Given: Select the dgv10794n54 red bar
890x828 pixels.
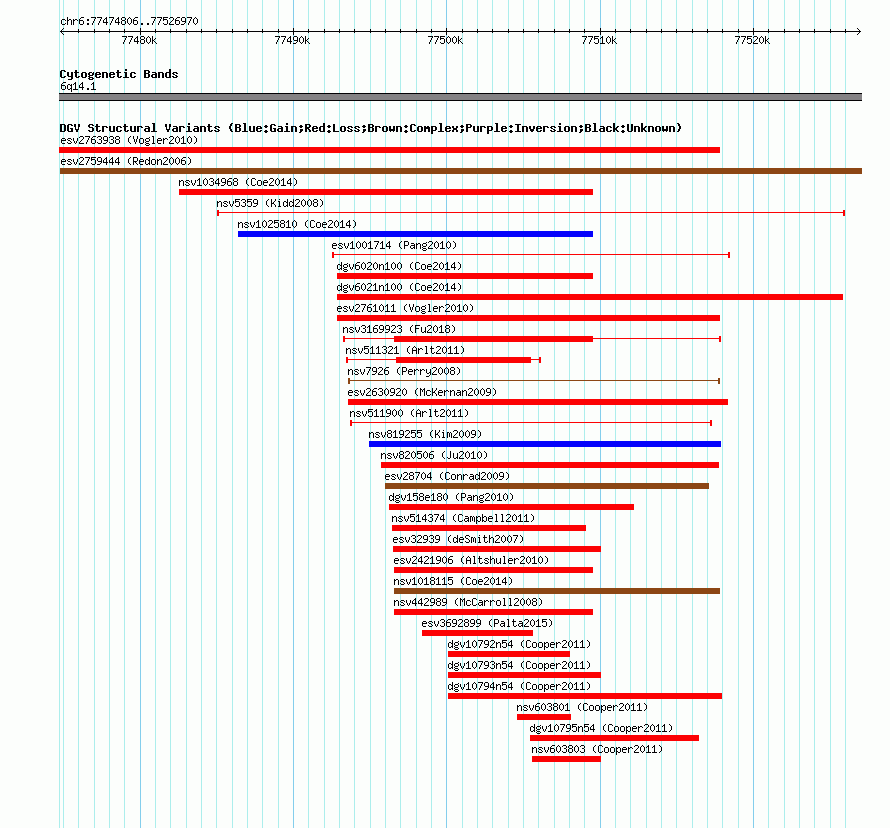Looking at the screenshot, I should coord(585,696).
